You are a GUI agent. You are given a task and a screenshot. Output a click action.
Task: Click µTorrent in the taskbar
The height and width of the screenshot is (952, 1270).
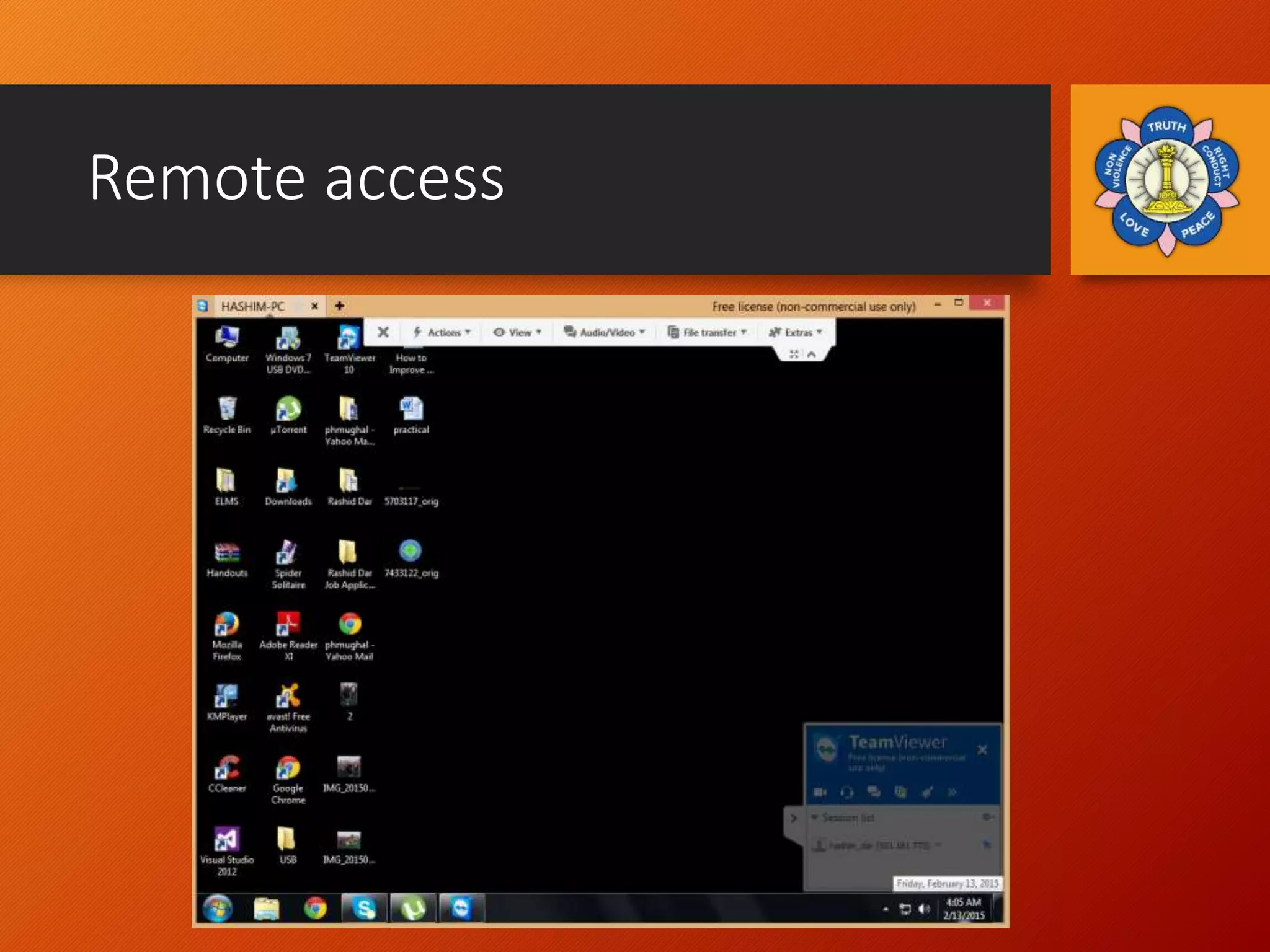point(413,909)
